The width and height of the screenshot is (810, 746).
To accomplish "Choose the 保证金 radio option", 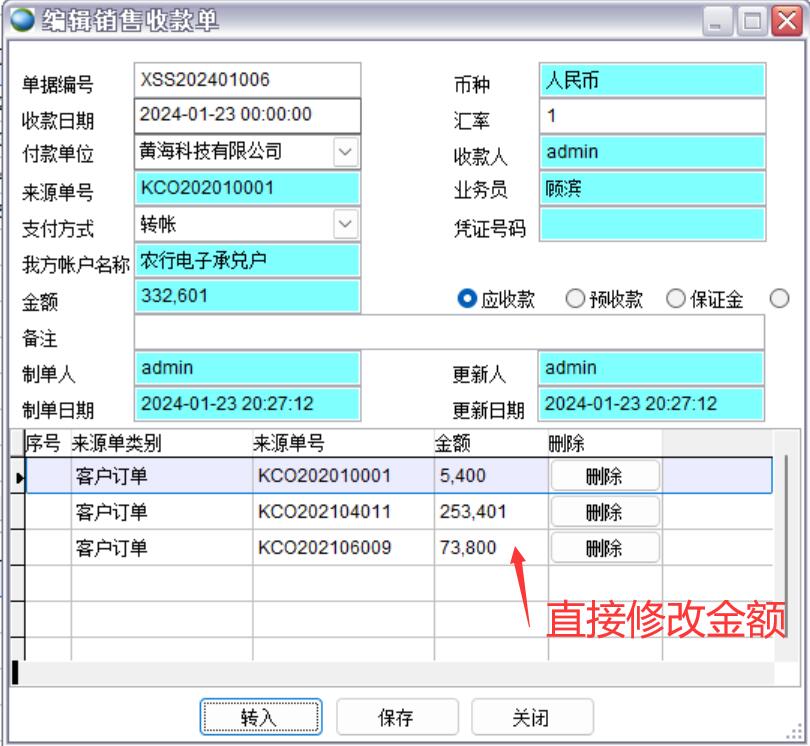I will coord(676,299).
